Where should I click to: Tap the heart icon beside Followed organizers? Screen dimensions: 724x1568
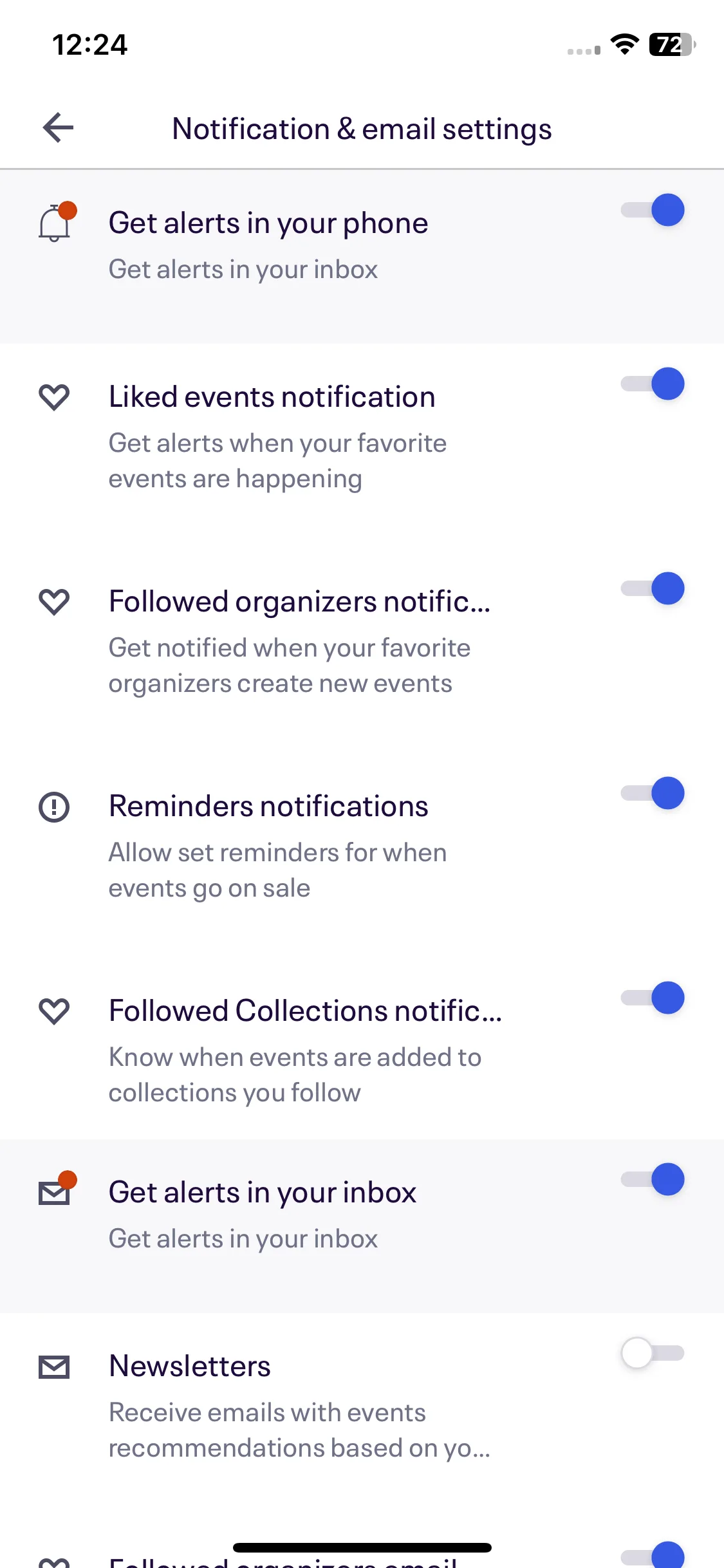click(54, 602)
